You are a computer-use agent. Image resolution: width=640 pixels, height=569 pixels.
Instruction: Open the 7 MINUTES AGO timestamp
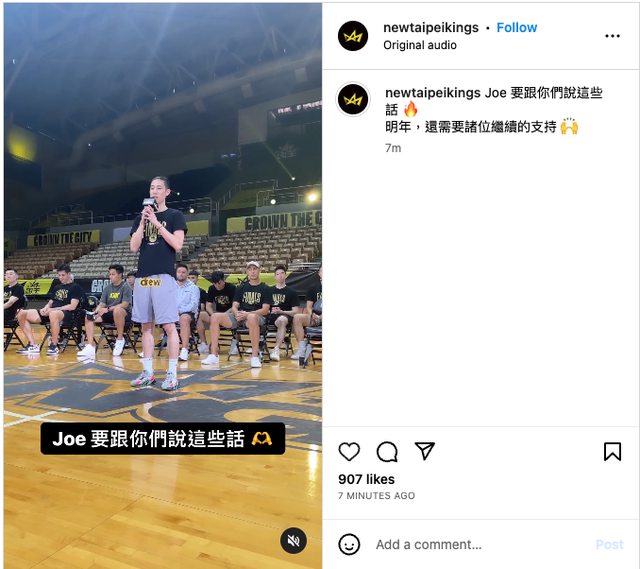click(x=376, y=496)
